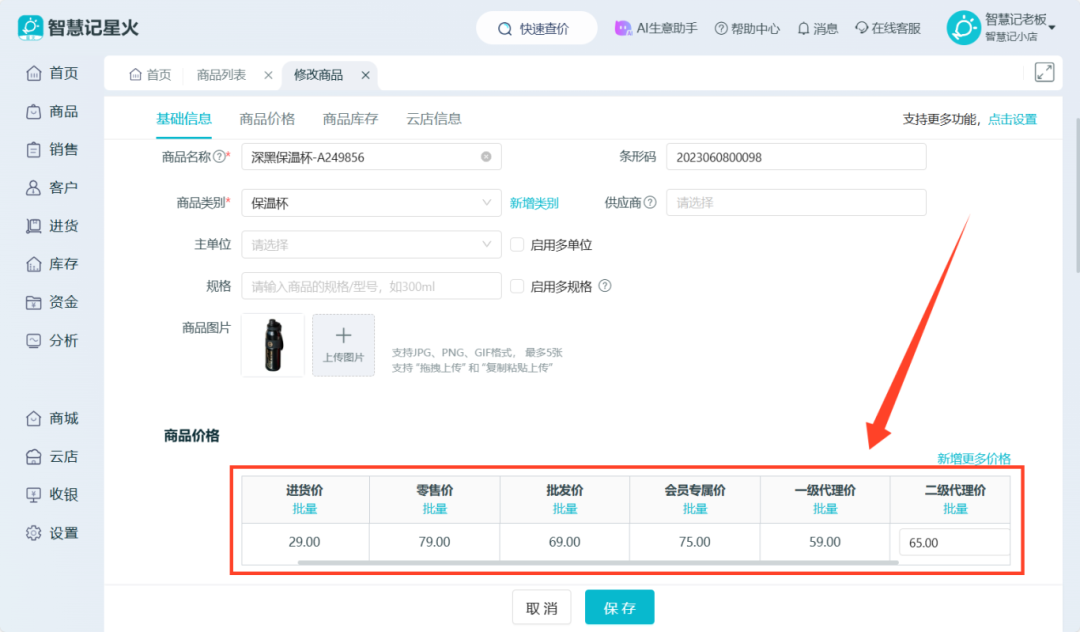This screenshot has width=1080, height=632.
Task: Click the 会员专属价 value 75.00
Action: coord(695,542)
